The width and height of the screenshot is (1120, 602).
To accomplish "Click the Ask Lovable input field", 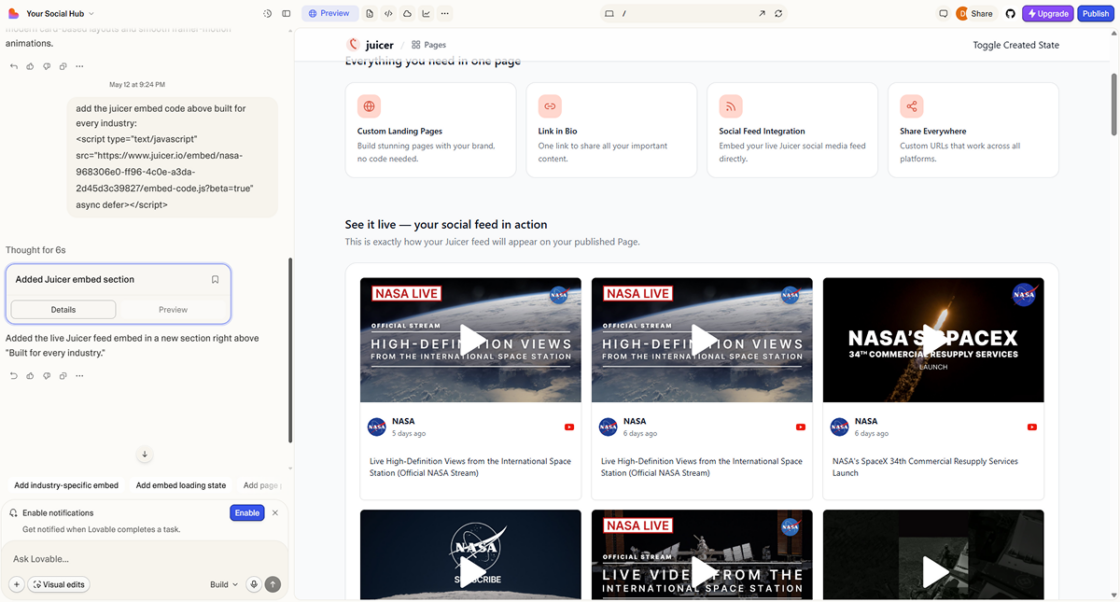I will tap(143, 558).
